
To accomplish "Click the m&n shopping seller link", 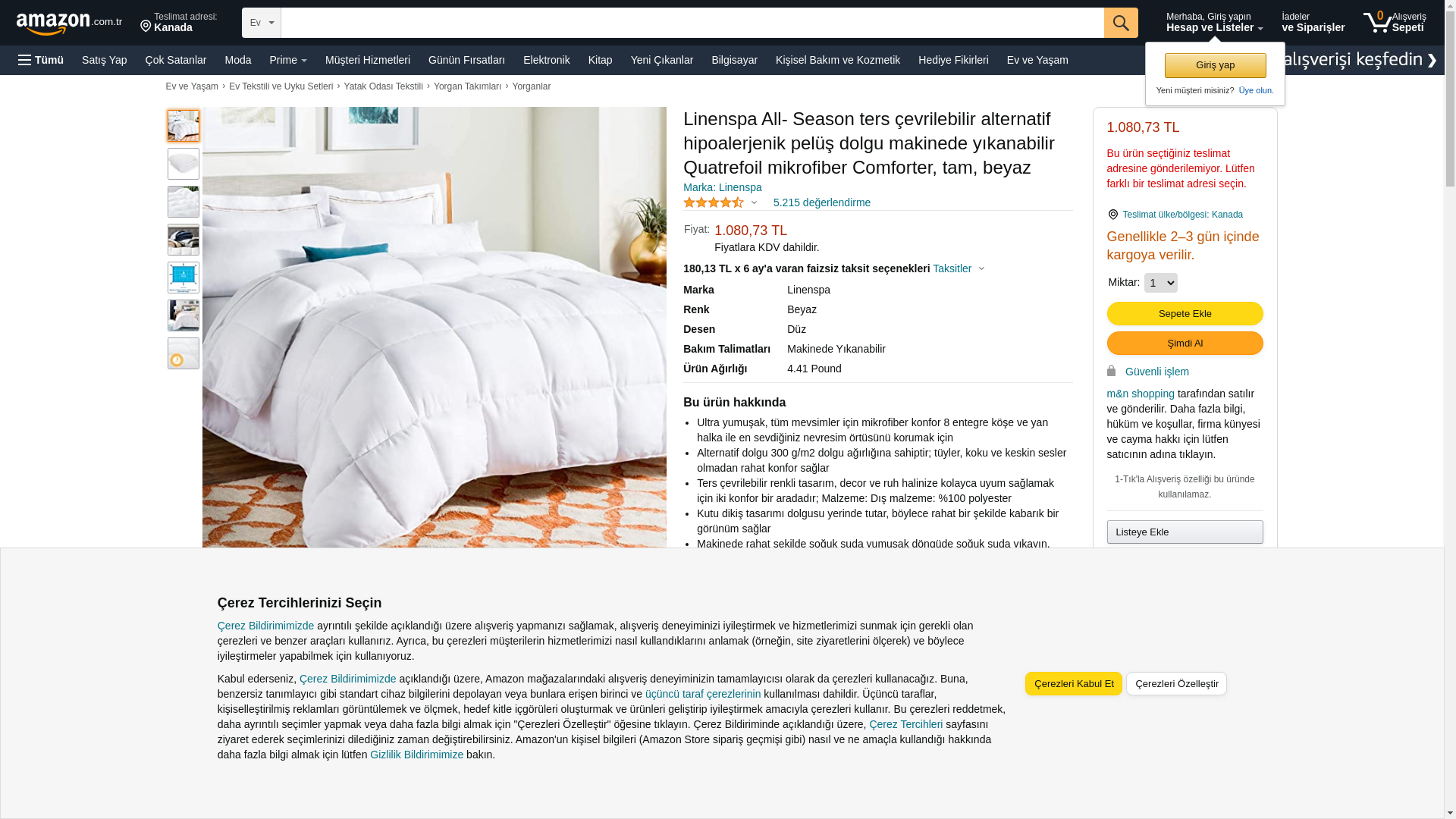I will pos(1140,394).
